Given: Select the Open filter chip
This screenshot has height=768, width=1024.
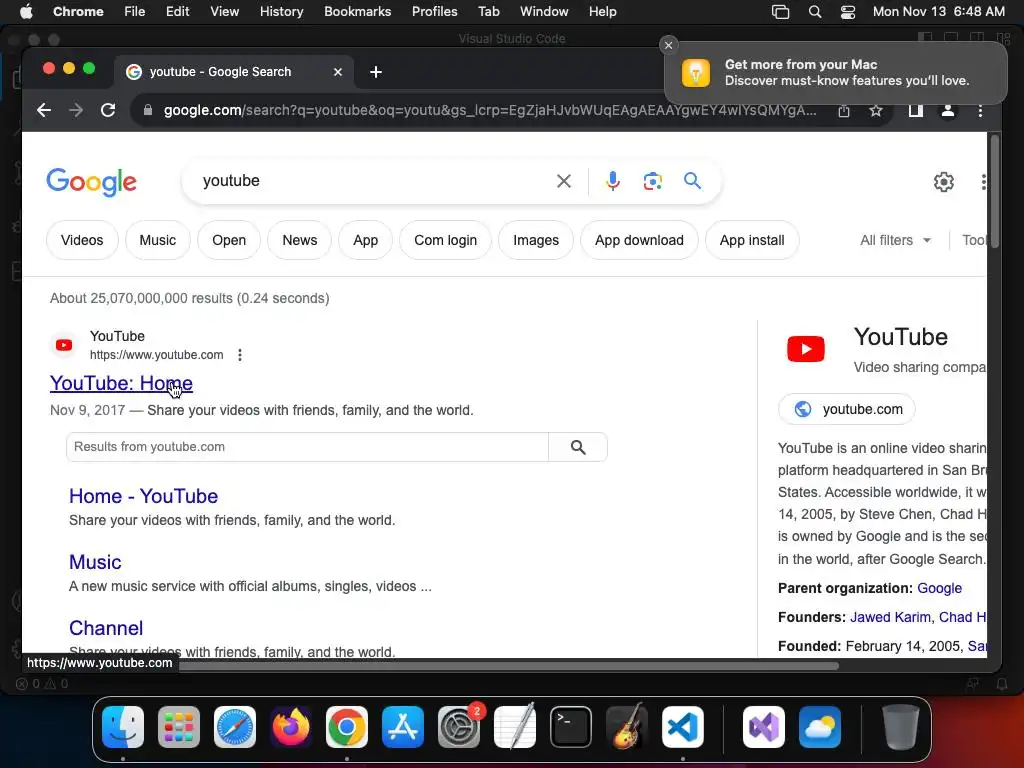Looking at the screenshot, I should 229,240.
